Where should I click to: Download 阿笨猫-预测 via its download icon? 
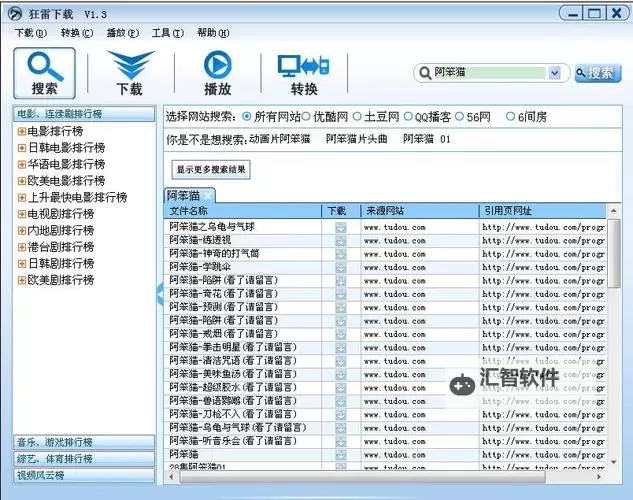click(x=341, y=307)
